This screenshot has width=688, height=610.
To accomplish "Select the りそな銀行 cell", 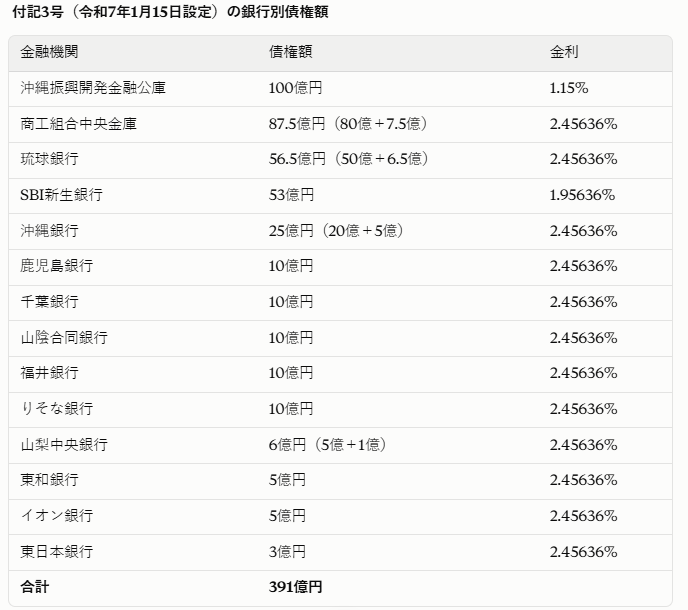I will [57, 409].
